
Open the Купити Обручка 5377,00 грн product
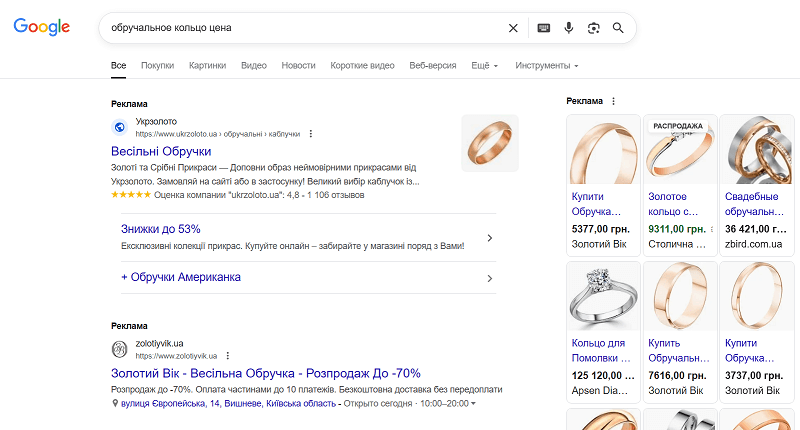click(603, 185)
